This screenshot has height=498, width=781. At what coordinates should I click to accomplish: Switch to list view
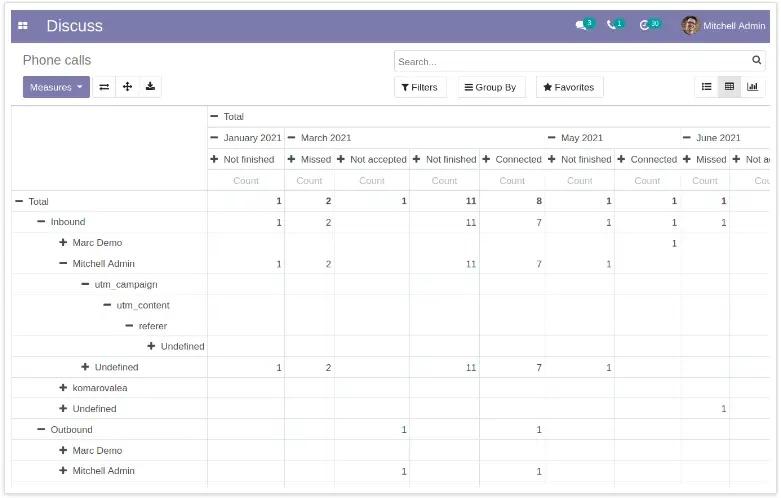click(706, 87)
